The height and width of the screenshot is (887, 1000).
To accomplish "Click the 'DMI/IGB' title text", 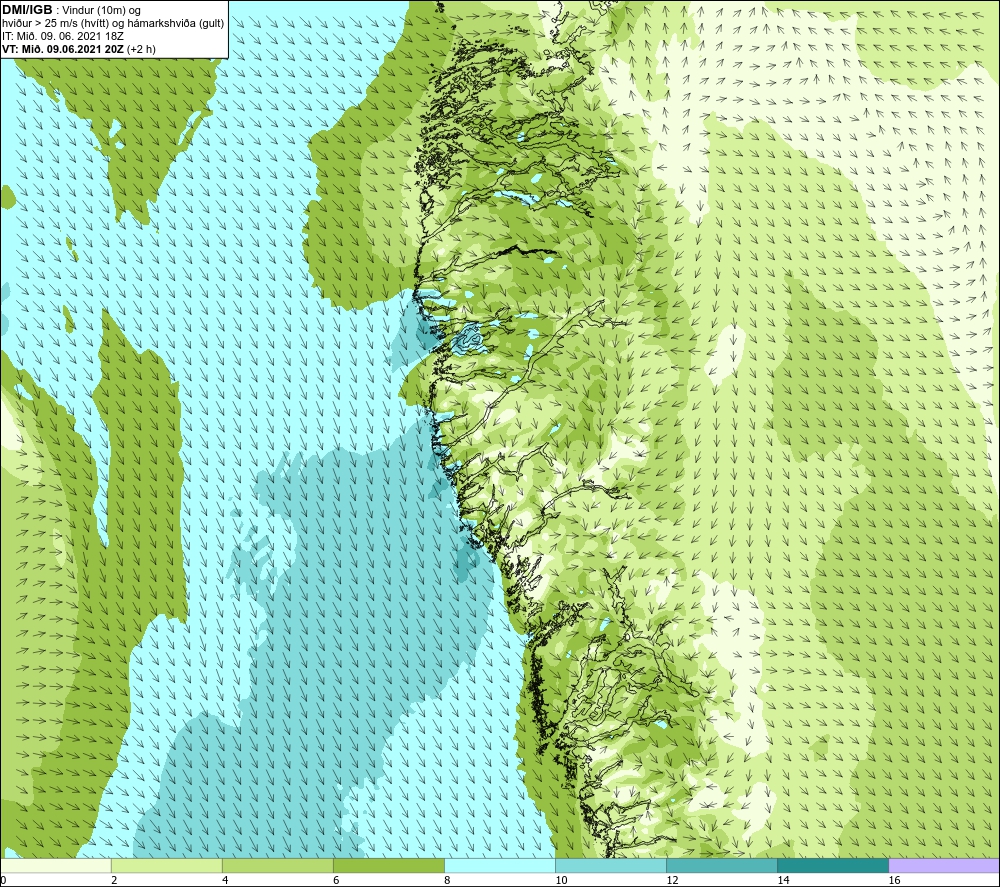I will 27,10.
